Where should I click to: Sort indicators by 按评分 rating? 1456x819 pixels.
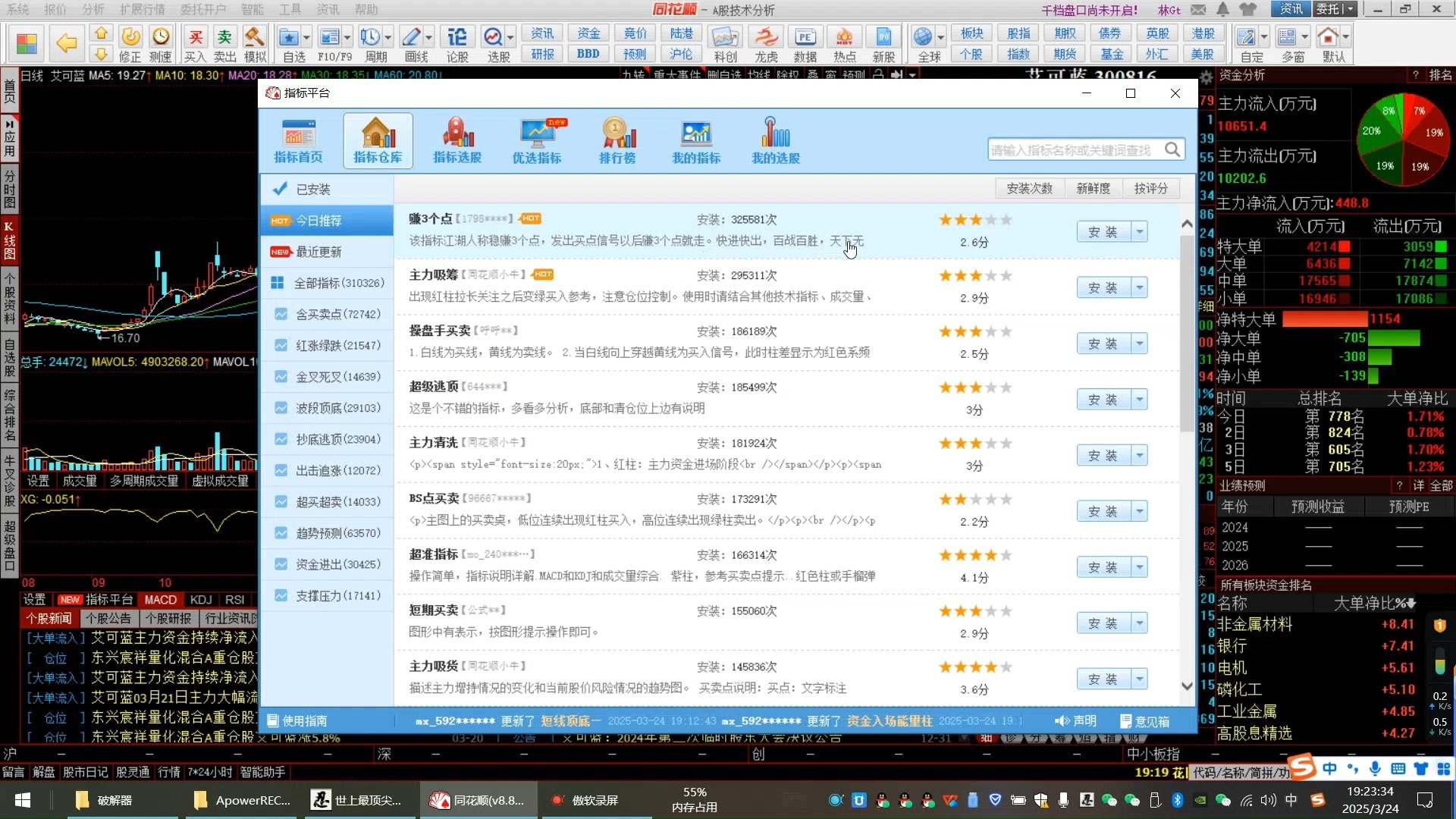pos(1151,188)
